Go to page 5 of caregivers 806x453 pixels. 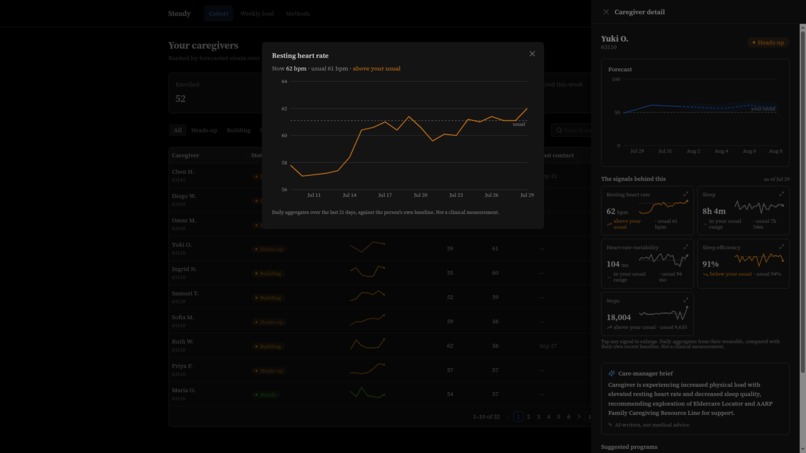(558, 416)
